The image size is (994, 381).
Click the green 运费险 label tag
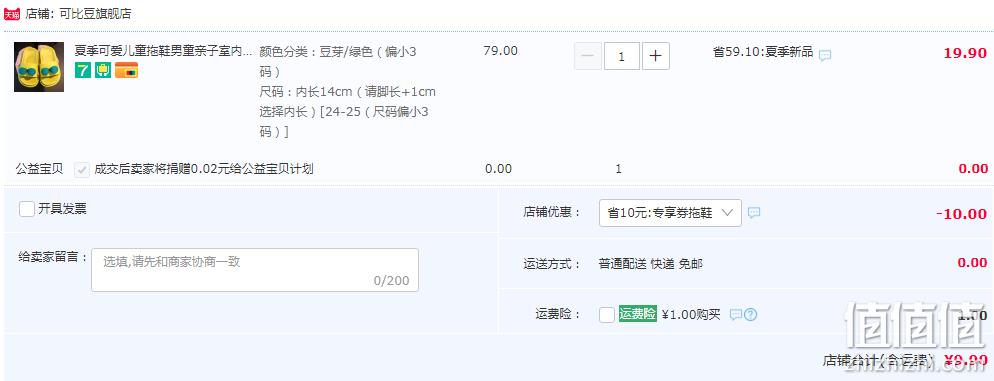638,314
